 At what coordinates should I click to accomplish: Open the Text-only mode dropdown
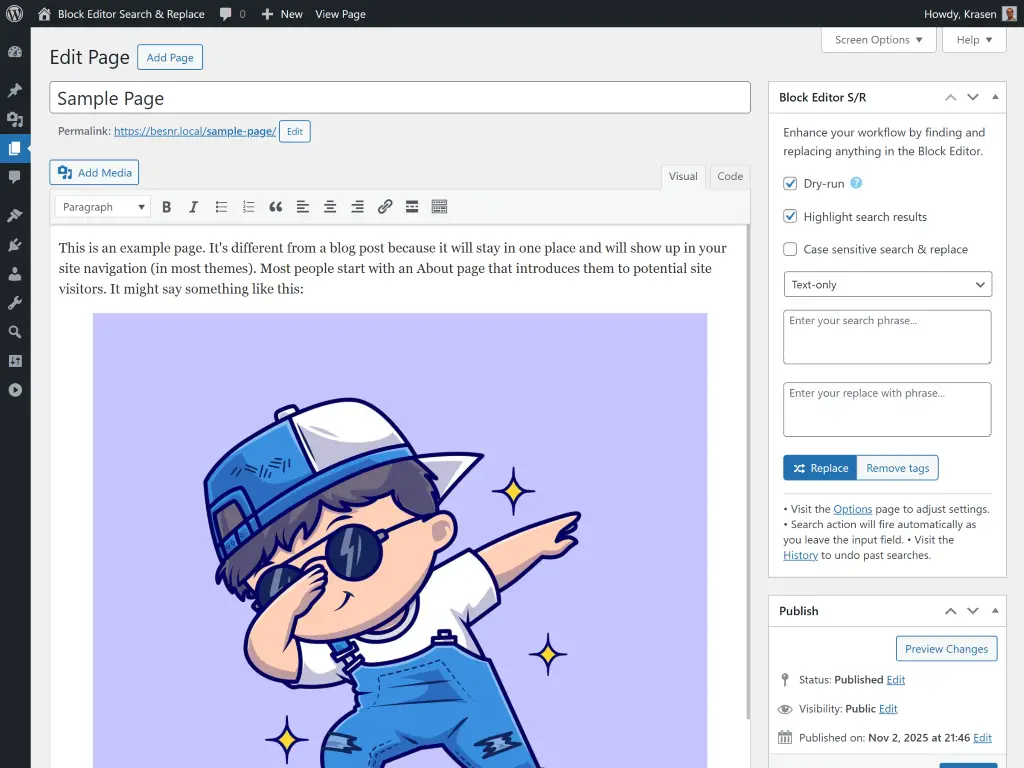point(886,284)
